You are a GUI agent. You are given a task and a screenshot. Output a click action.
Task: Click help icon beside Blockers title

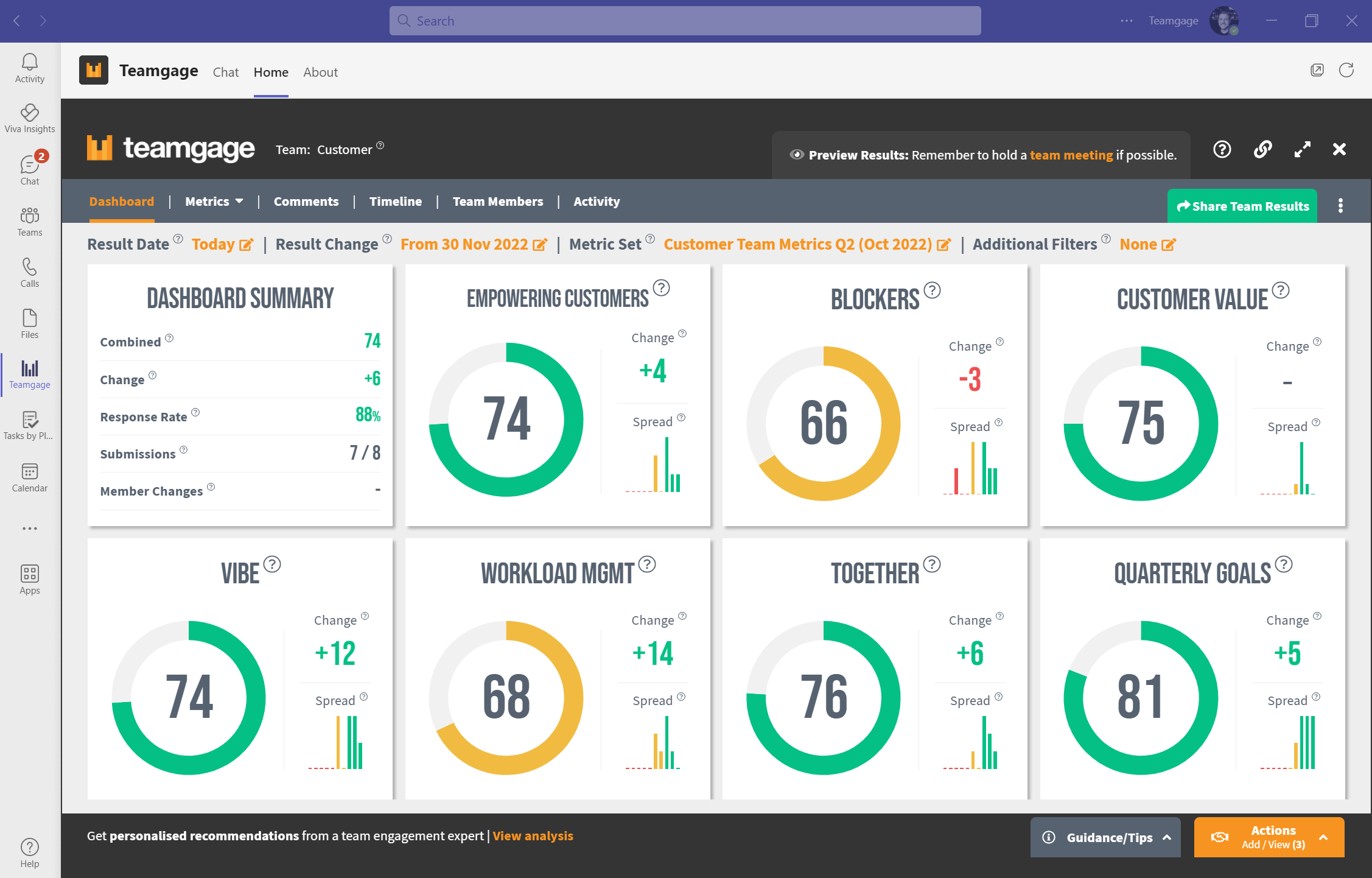932,290
